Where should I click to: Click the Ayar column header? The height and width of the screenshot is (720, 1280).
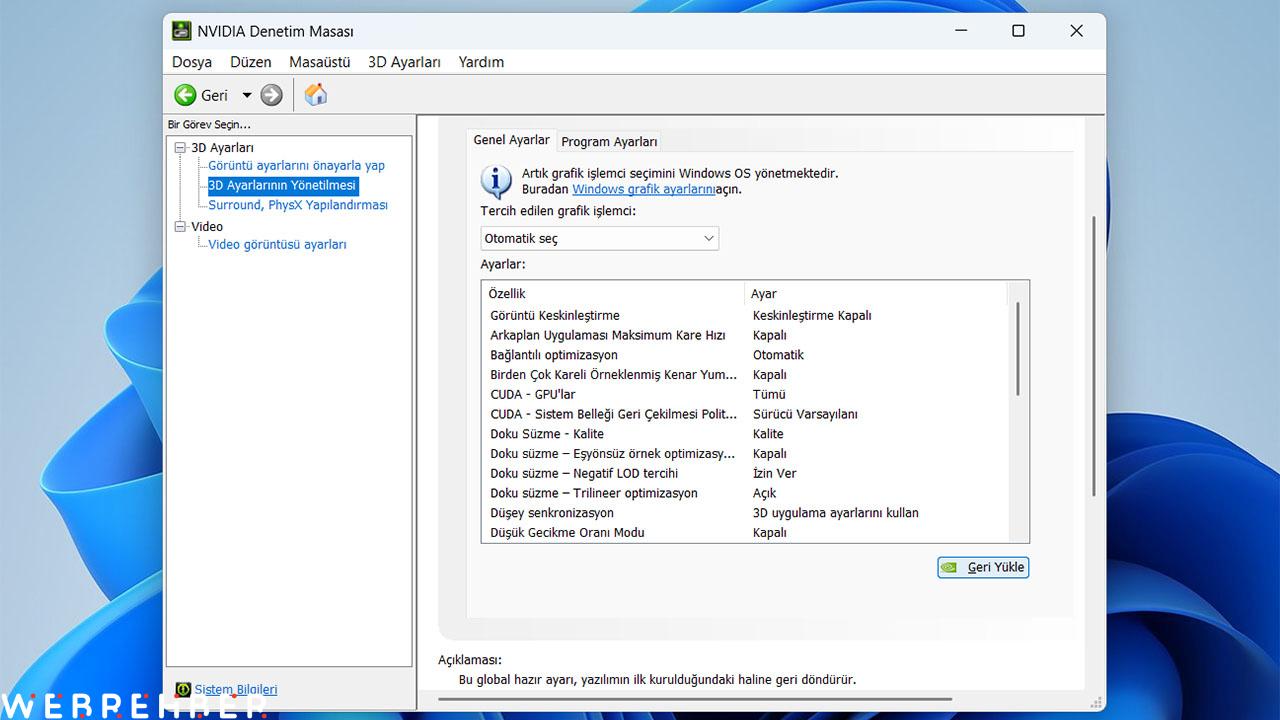(x=875, y=294)
